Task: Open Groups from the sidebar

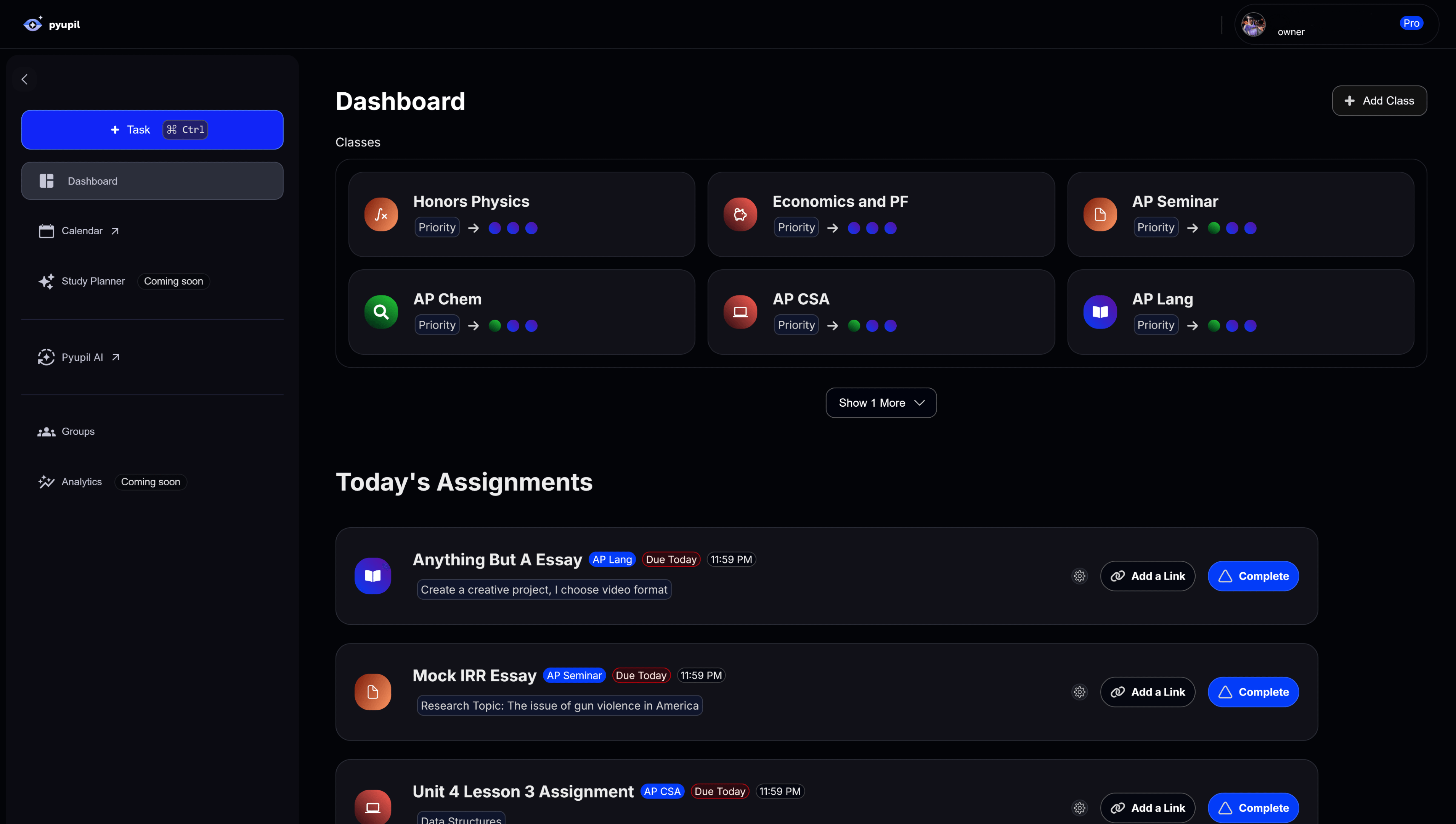Action: click(77, 431)
